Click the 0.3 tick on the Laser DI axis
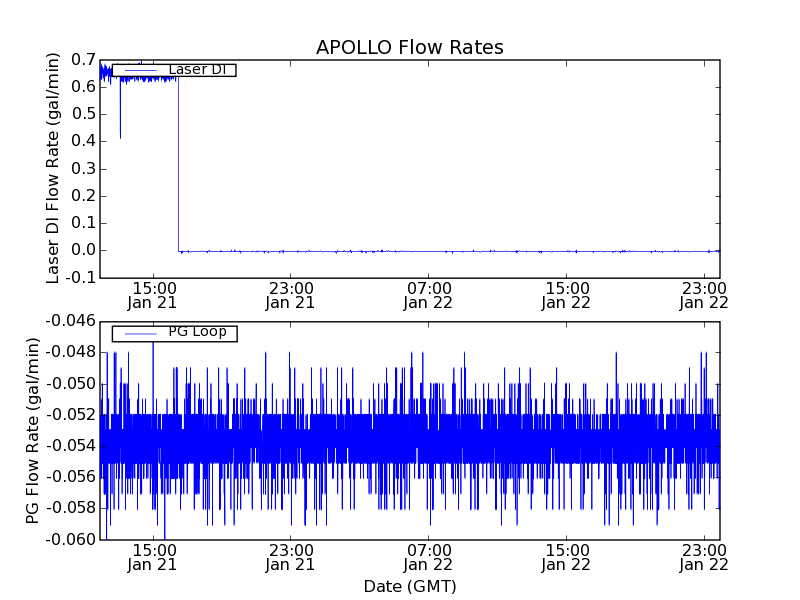 [x=84, y=168]
